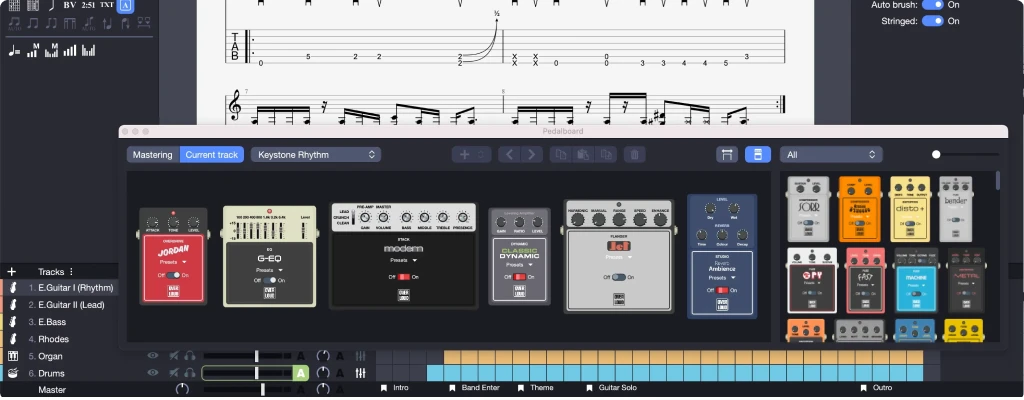This screenshot has width=1024, height=400.
Task: Open the Keystone Rhythm preset dropdown
Action: [x=316, y=155]
